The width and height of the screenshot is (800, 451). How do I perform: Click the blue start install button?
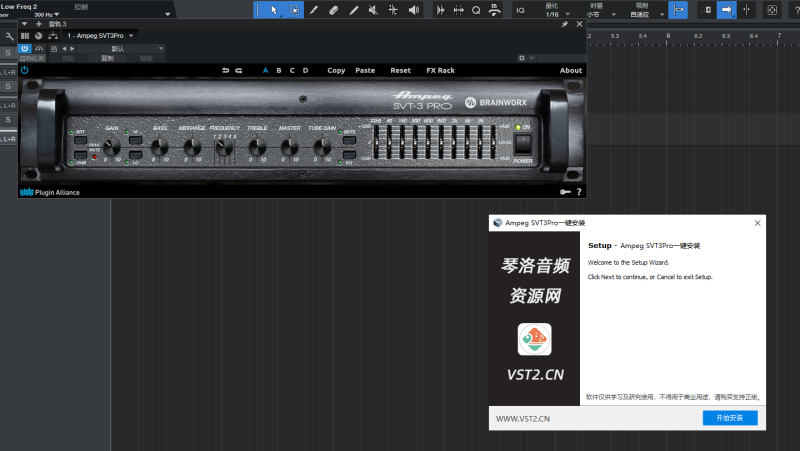pos(730,418)
